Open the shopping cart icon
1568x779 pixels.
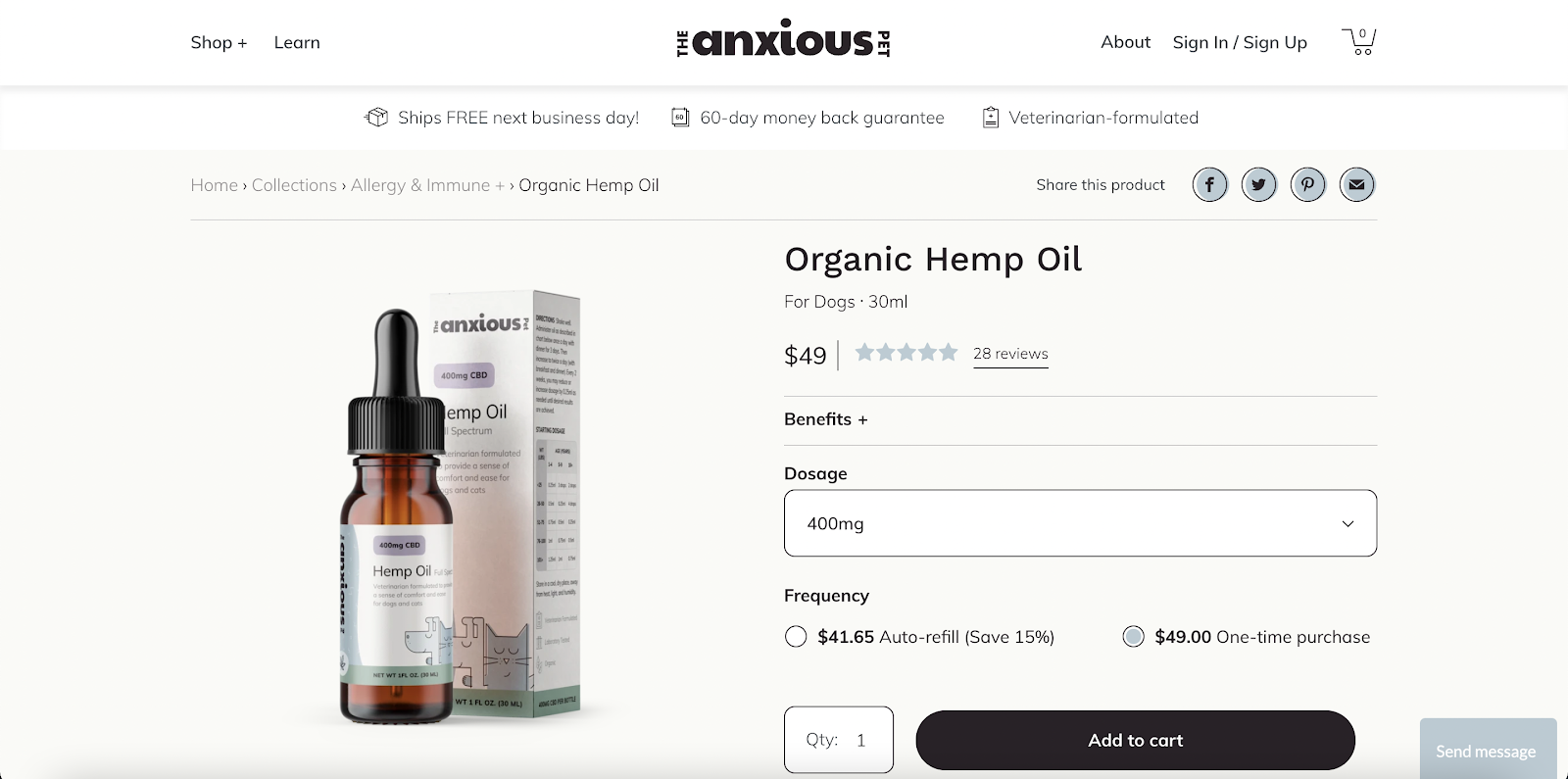[1359, 41]
